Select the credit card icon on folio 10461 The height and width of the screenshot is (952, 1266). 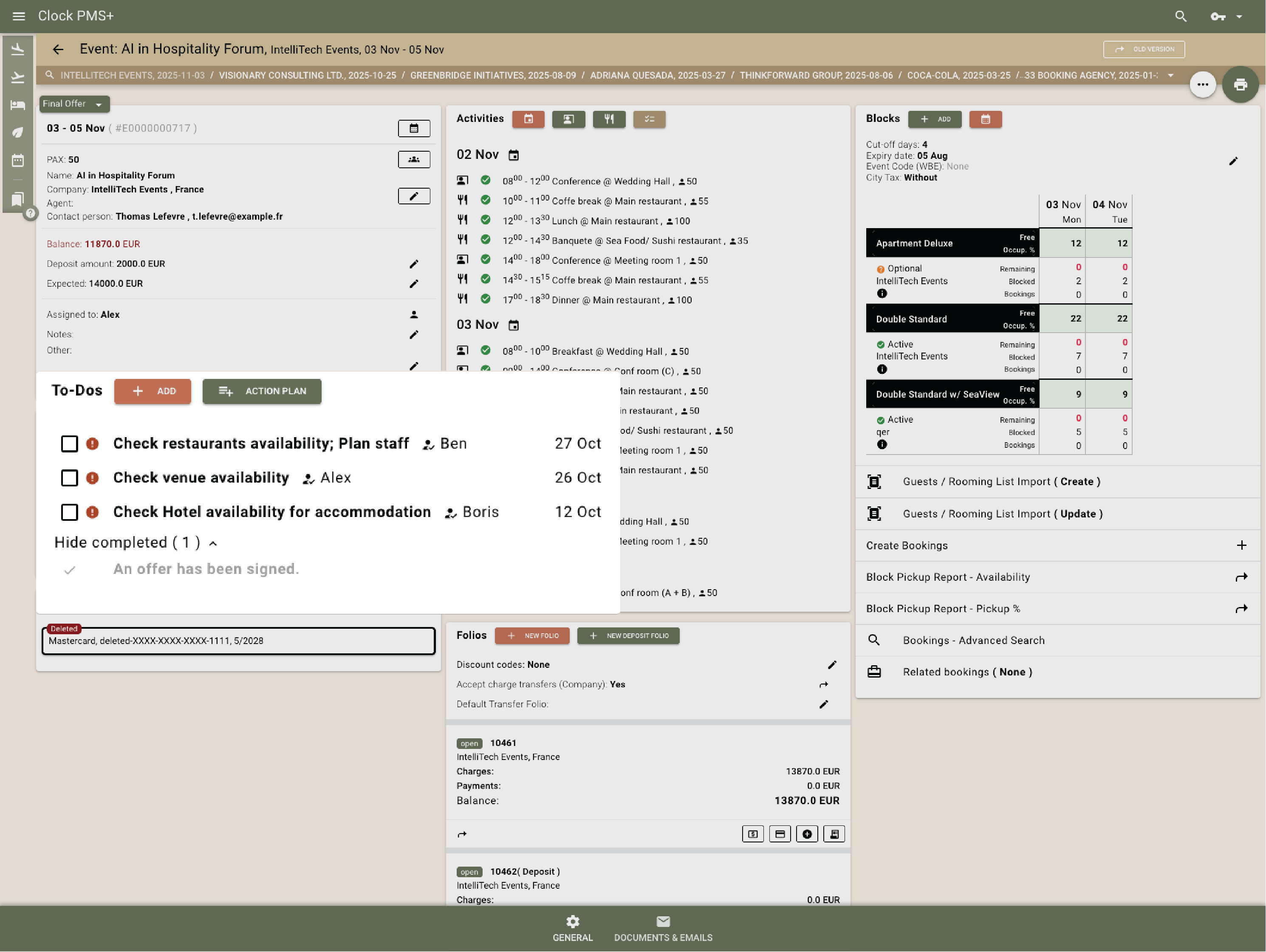tap(780, 834)
